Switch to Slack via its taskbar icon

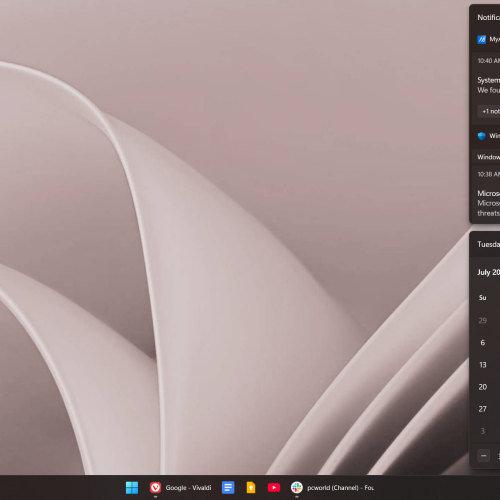point(297,488)
